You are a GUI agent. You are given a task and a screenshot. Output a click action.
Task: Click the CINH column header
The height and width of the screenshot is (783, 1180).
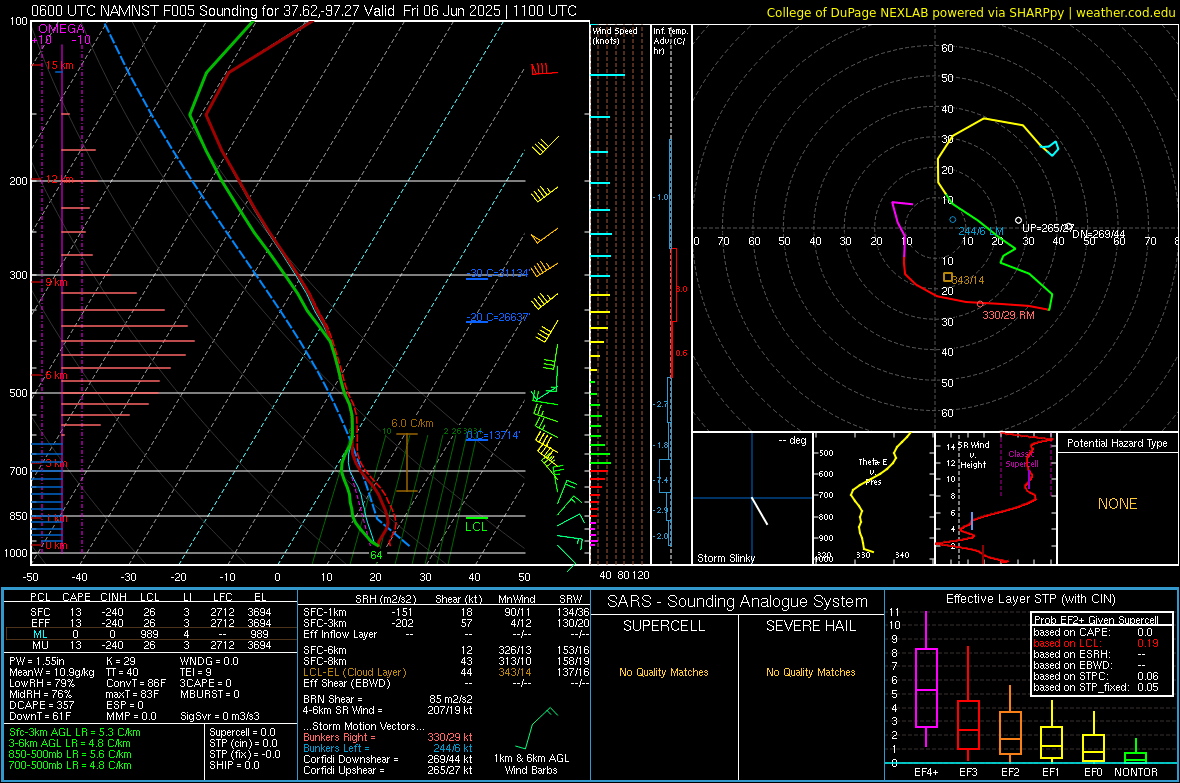pyautogui.click(x=113, y=597)
